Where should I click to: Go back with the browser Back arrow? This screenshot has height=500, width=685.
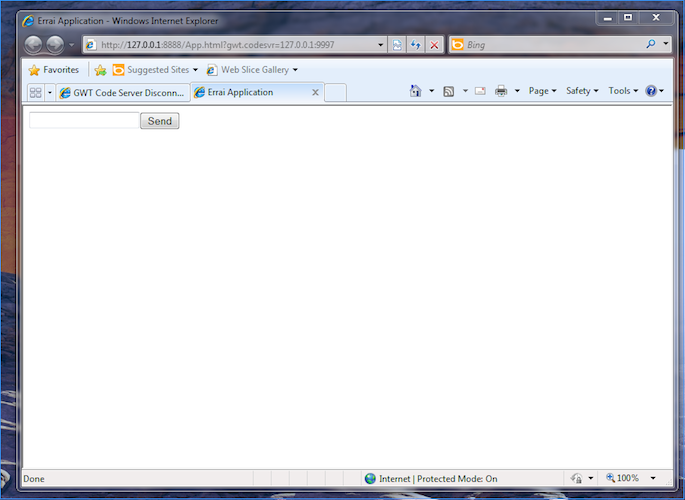33,45
